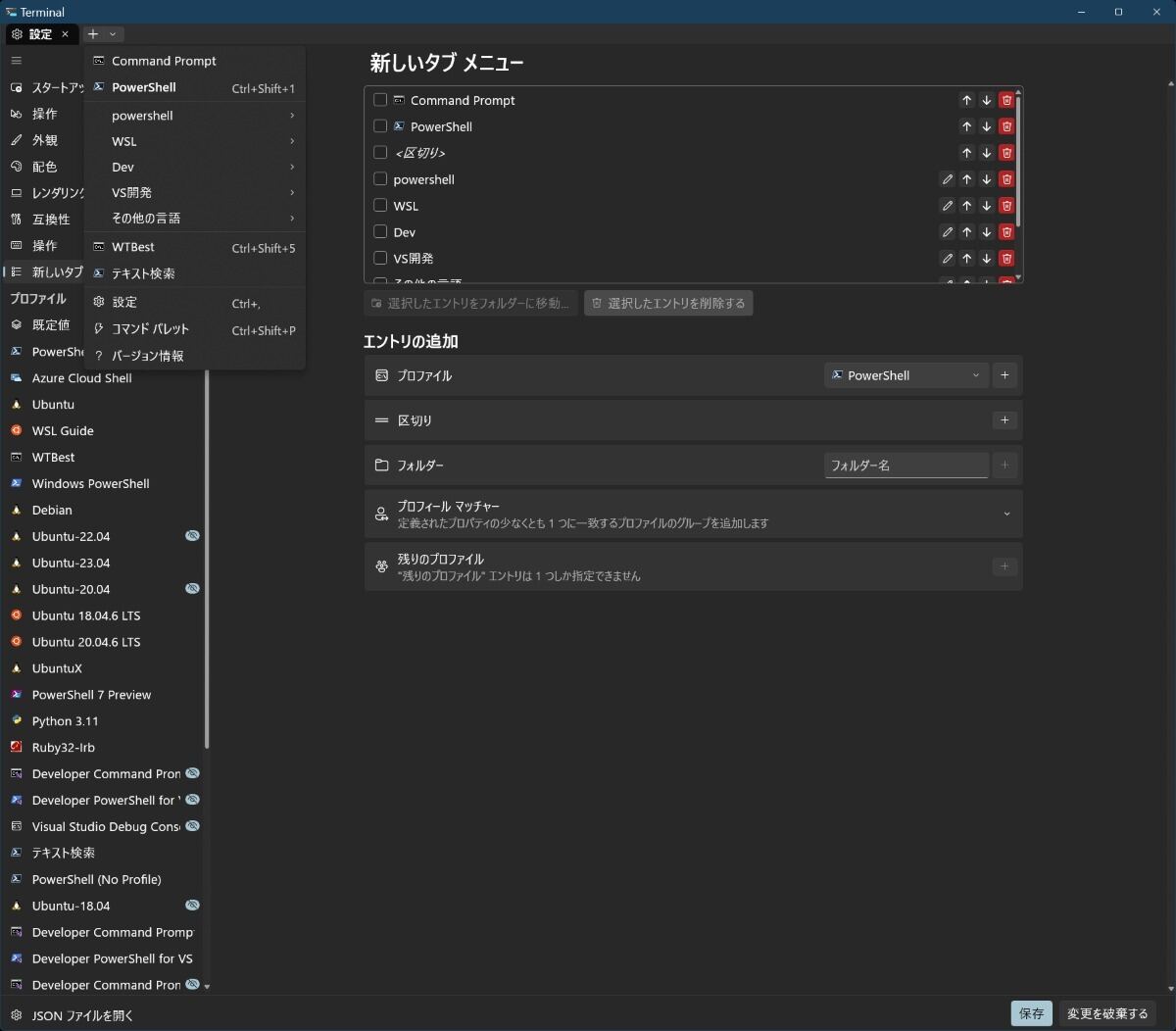Delete the Command Prompt entry
This screenshot has width=1176, height=1031.
1006,100
